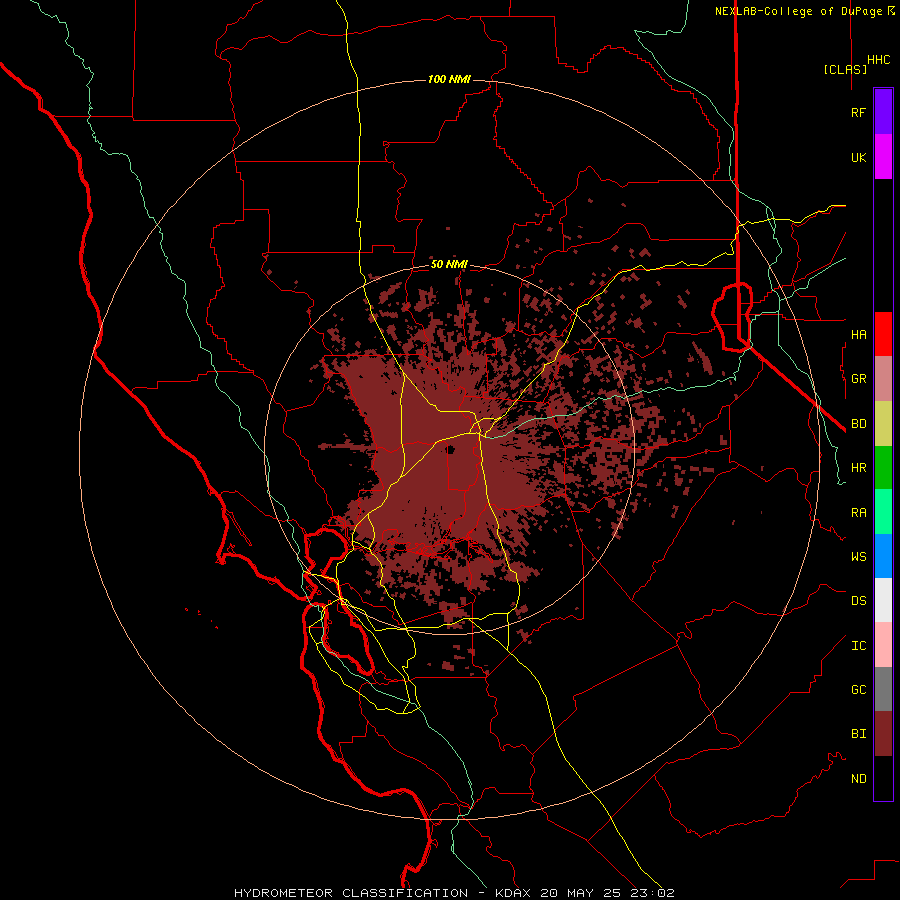
Task: Click the HHC label above the legend
Action: point(878,60)
